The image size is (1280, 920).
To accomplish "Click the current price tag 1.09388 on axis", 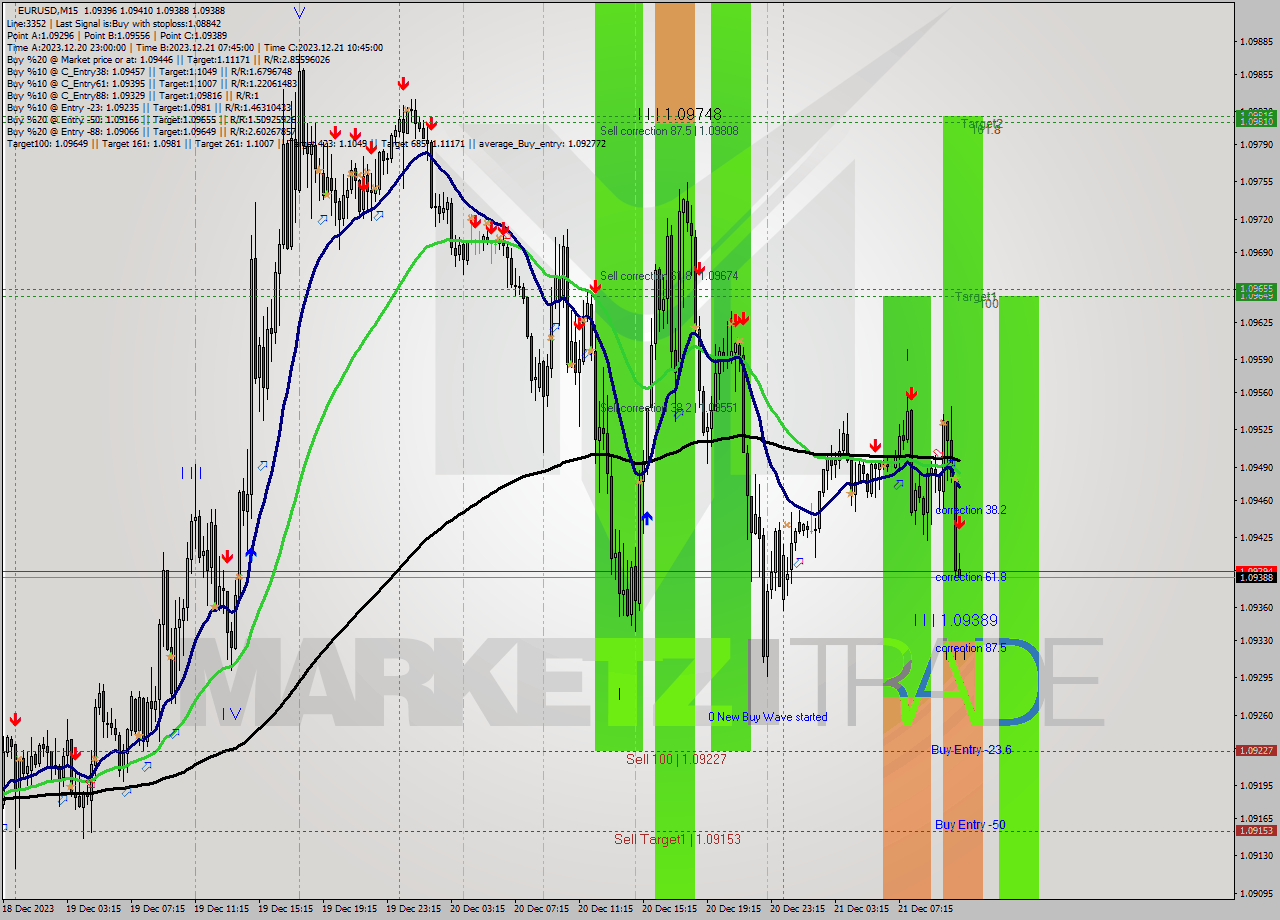I will (1256, 577).
